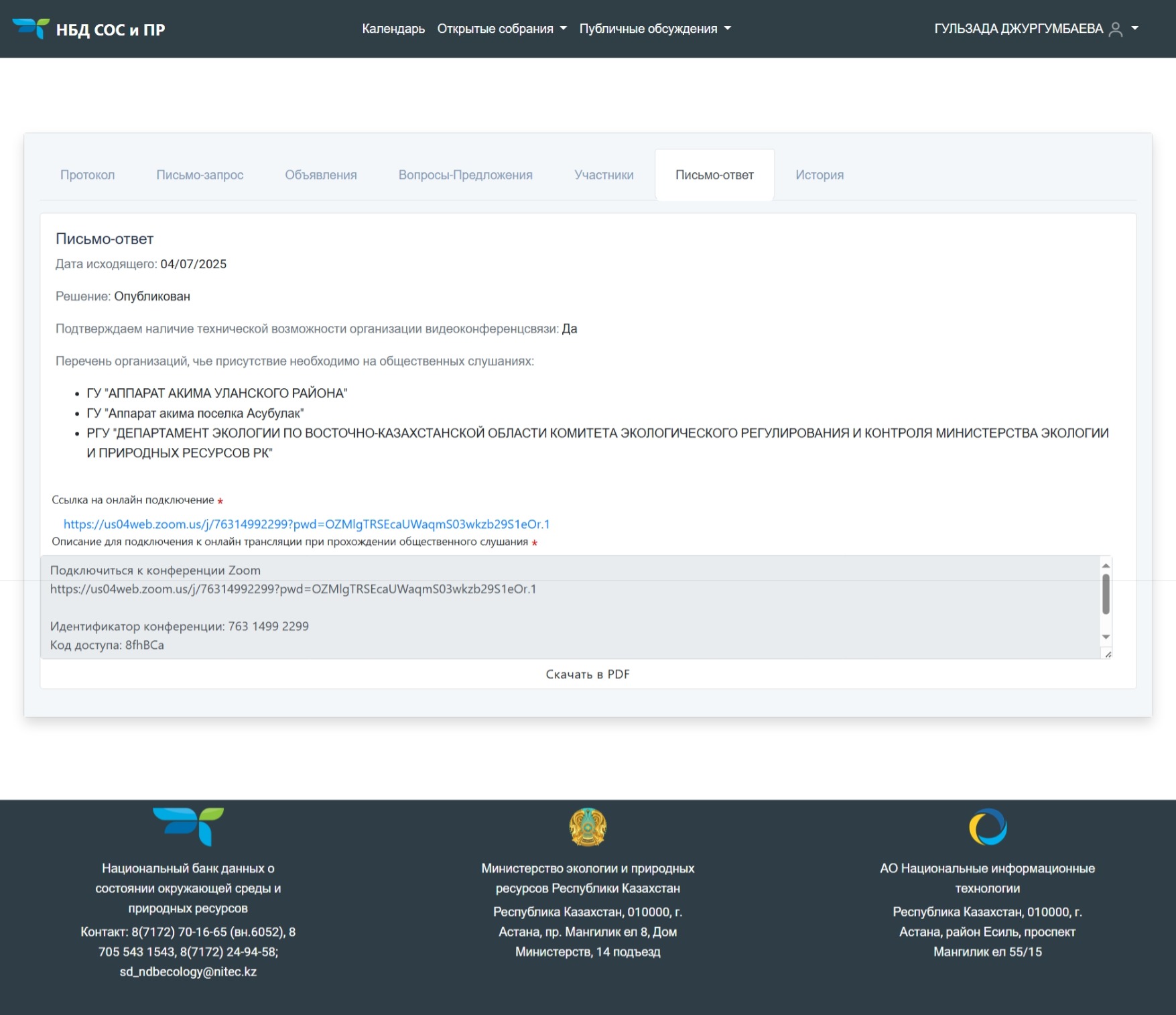Expand the Открытые собрания dropdown menu
This screenshot has height=1015, width=1176.
501,29
